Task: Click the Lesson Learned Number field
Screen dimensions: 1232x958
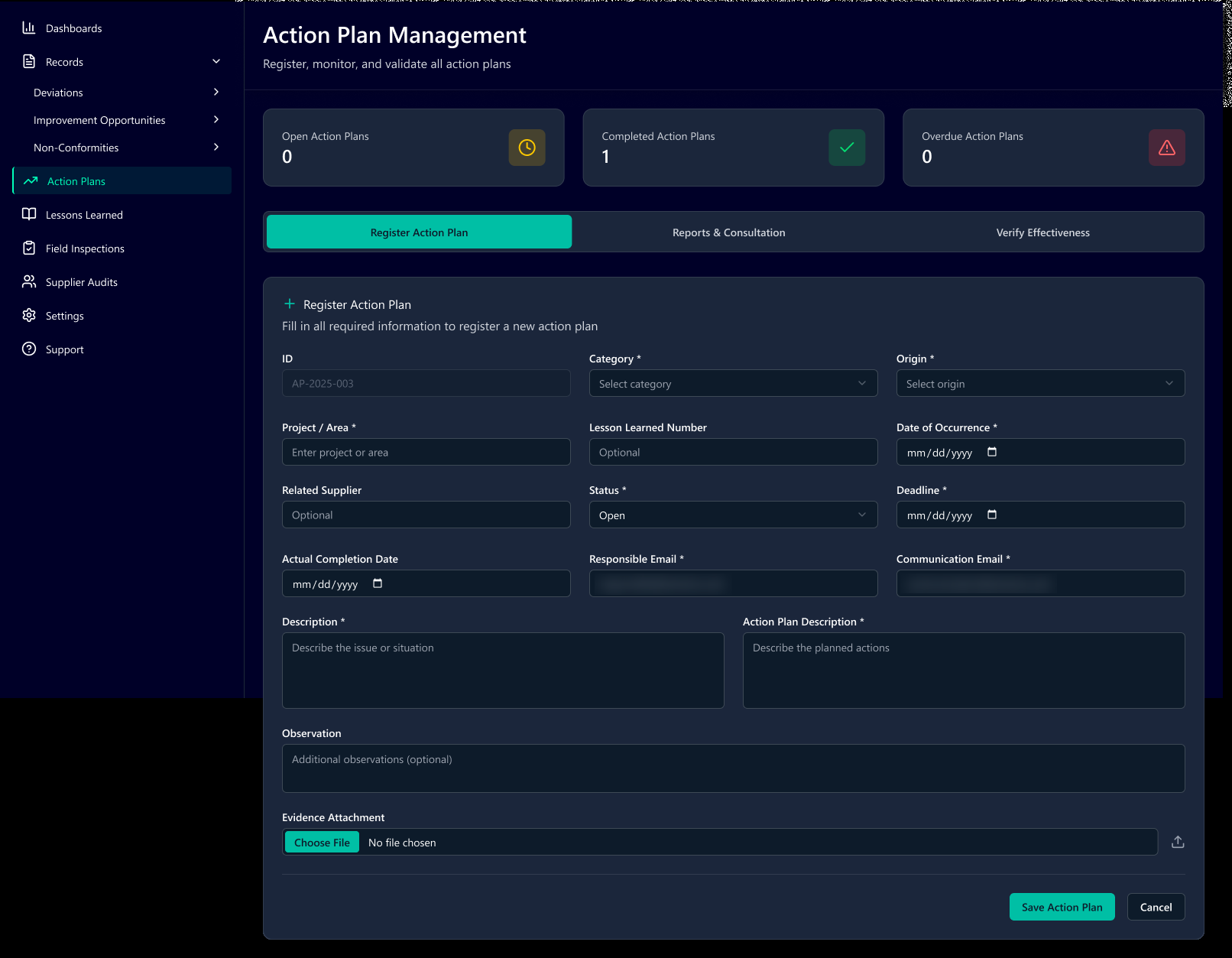Action: click(733, 452)
